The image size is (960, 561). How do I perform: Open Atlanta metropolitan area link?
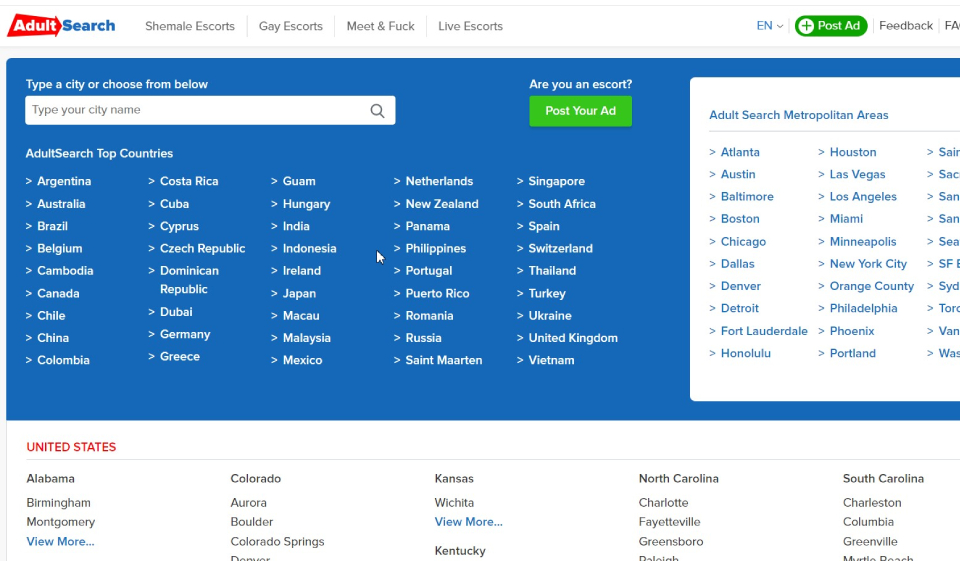(740, 152)
